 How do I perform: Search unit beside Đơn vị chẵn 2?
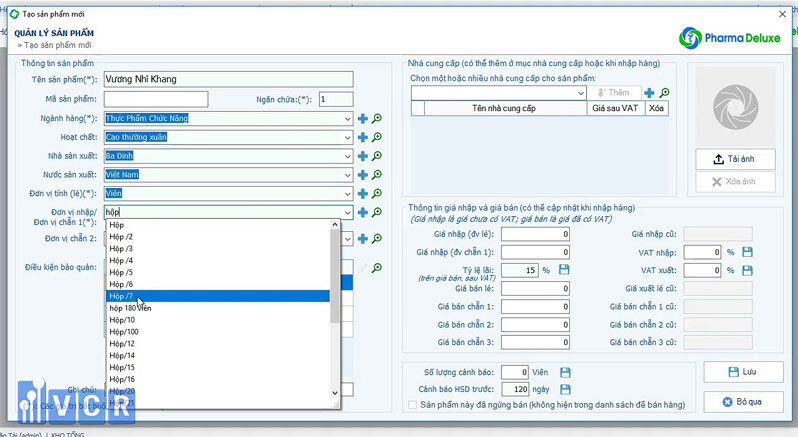(x=377, y=239)
